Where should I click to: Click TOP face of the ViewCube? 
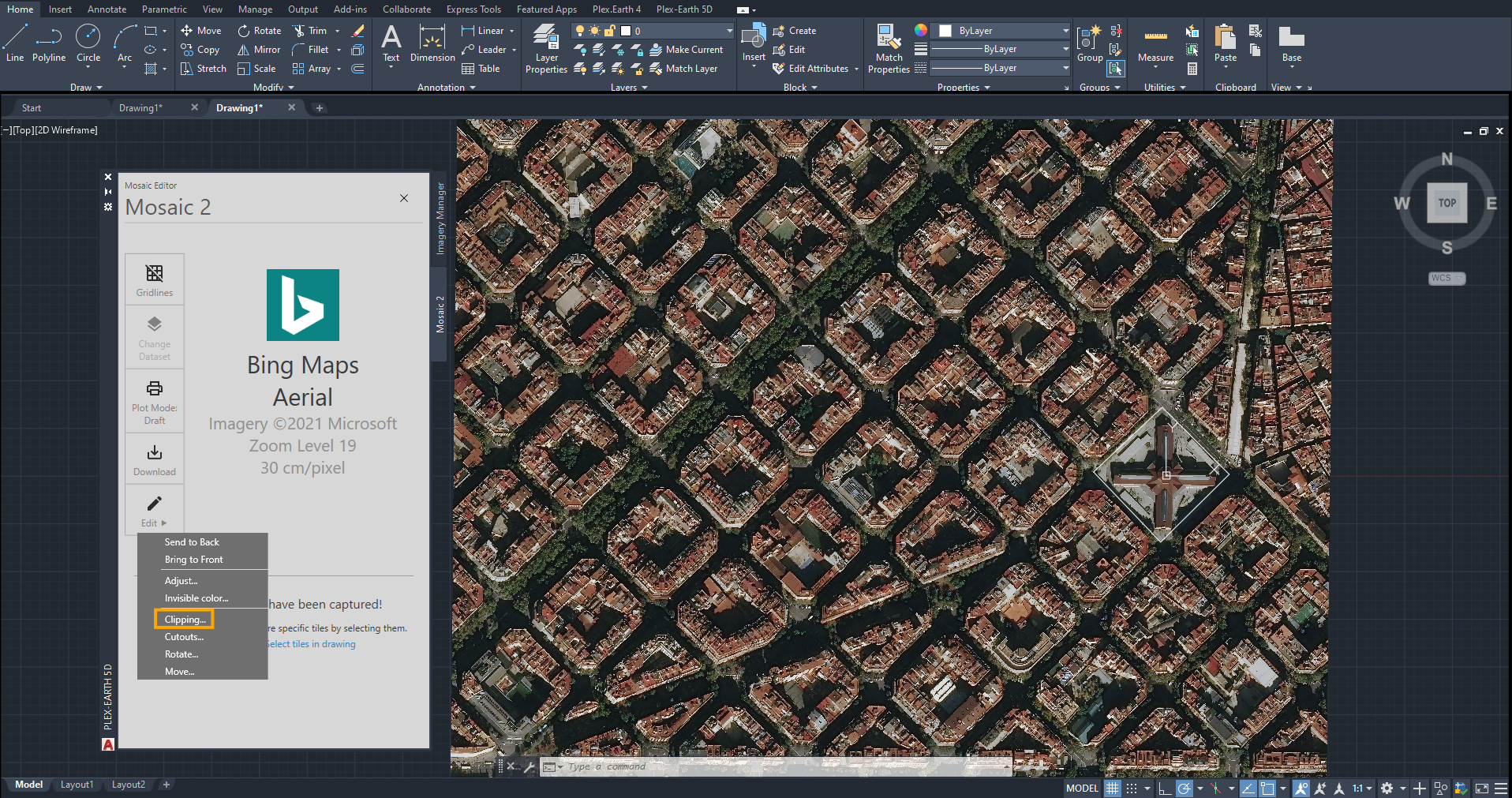[1447, 203]
